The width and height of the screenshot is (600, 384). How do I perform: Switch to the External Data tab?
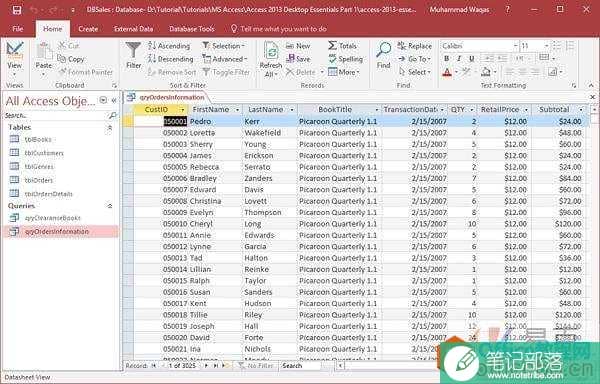134,29
